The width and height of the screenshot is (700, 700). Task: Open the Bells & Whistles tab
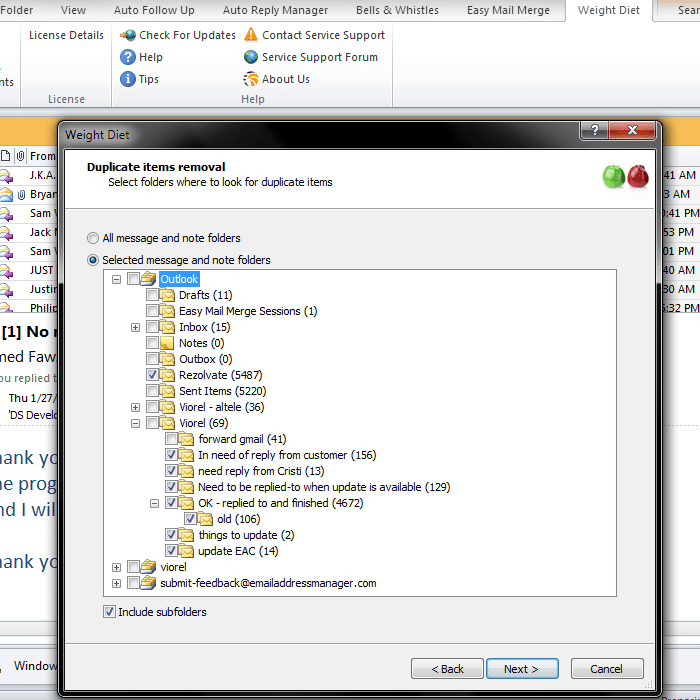397,10
